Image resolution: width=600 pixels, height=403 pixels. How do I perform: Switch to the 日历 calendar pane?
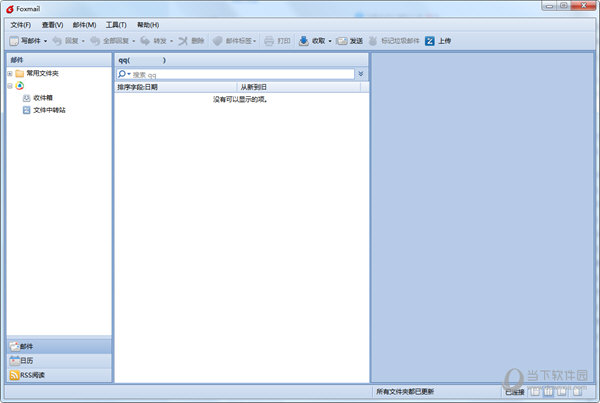(59, 361)
